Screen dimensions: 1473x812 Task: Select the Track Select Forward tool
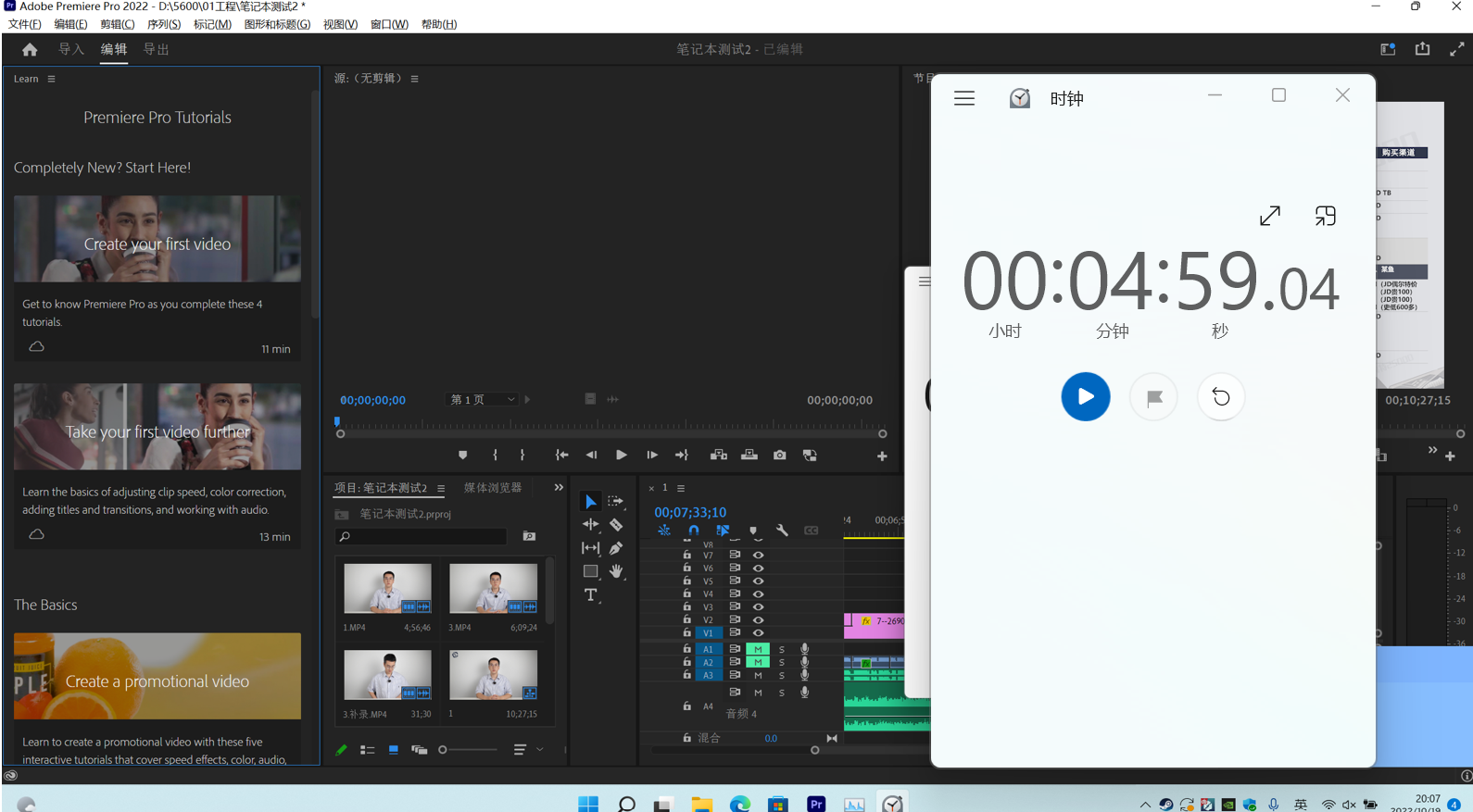coord(615,501)
